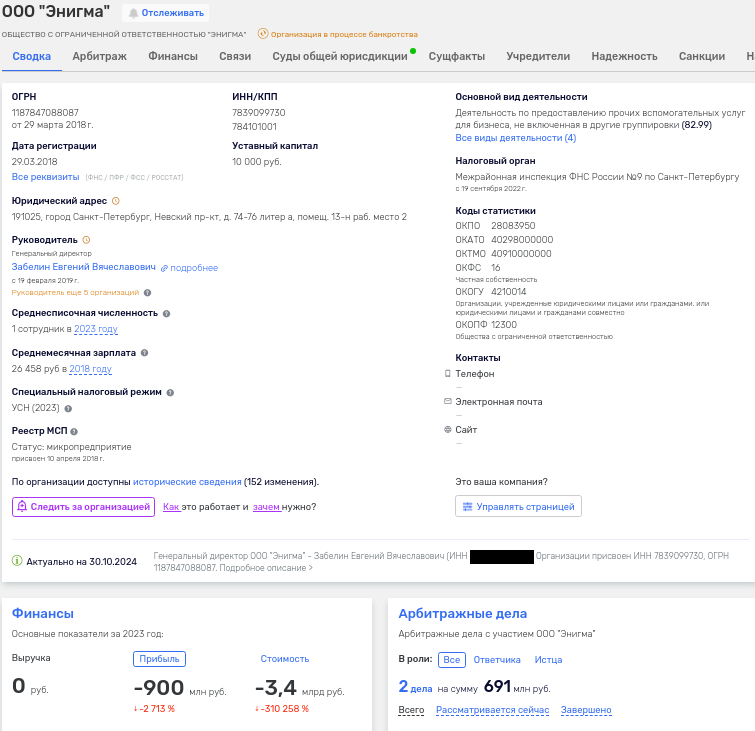Open director Забелин Евгений Вячеславович profile

click(x=84, y=268)
